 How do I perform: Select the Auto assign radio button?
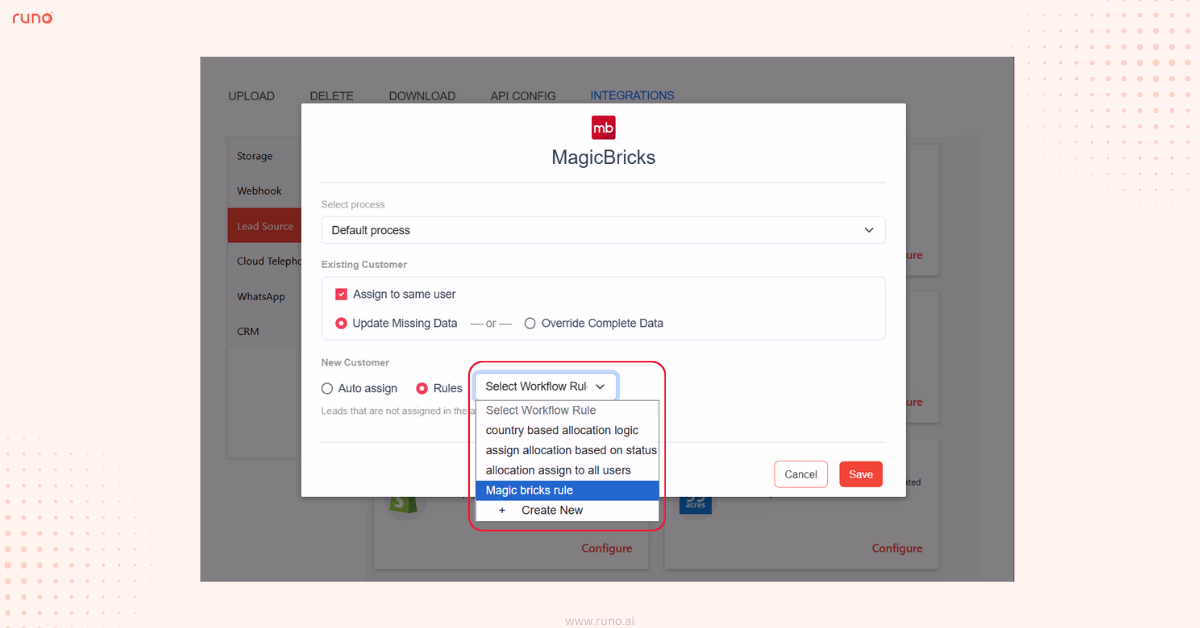coord(327,388)
